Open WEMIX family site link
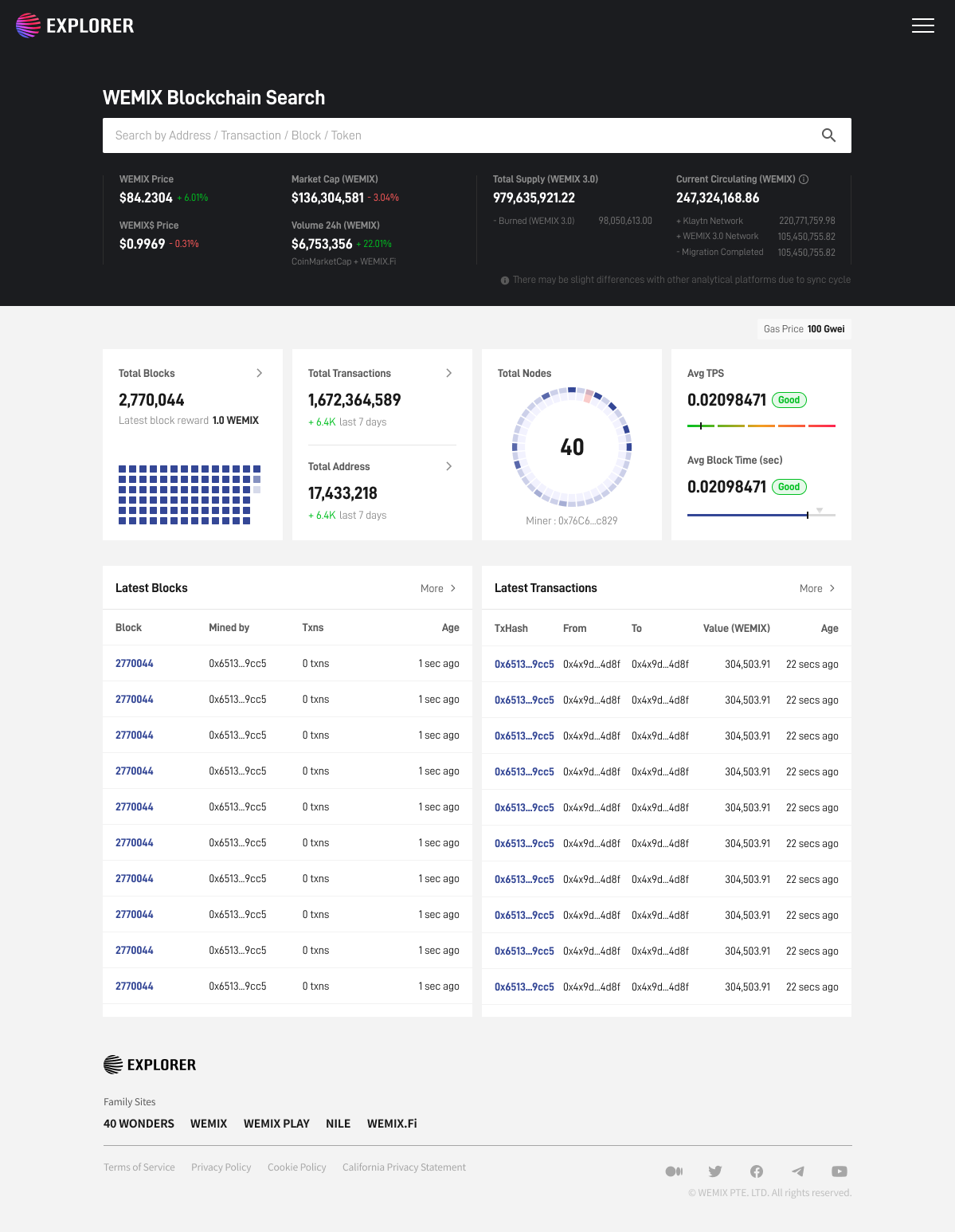The height and width of the screenshot is (1232, 955). [x=209, y=1124]
